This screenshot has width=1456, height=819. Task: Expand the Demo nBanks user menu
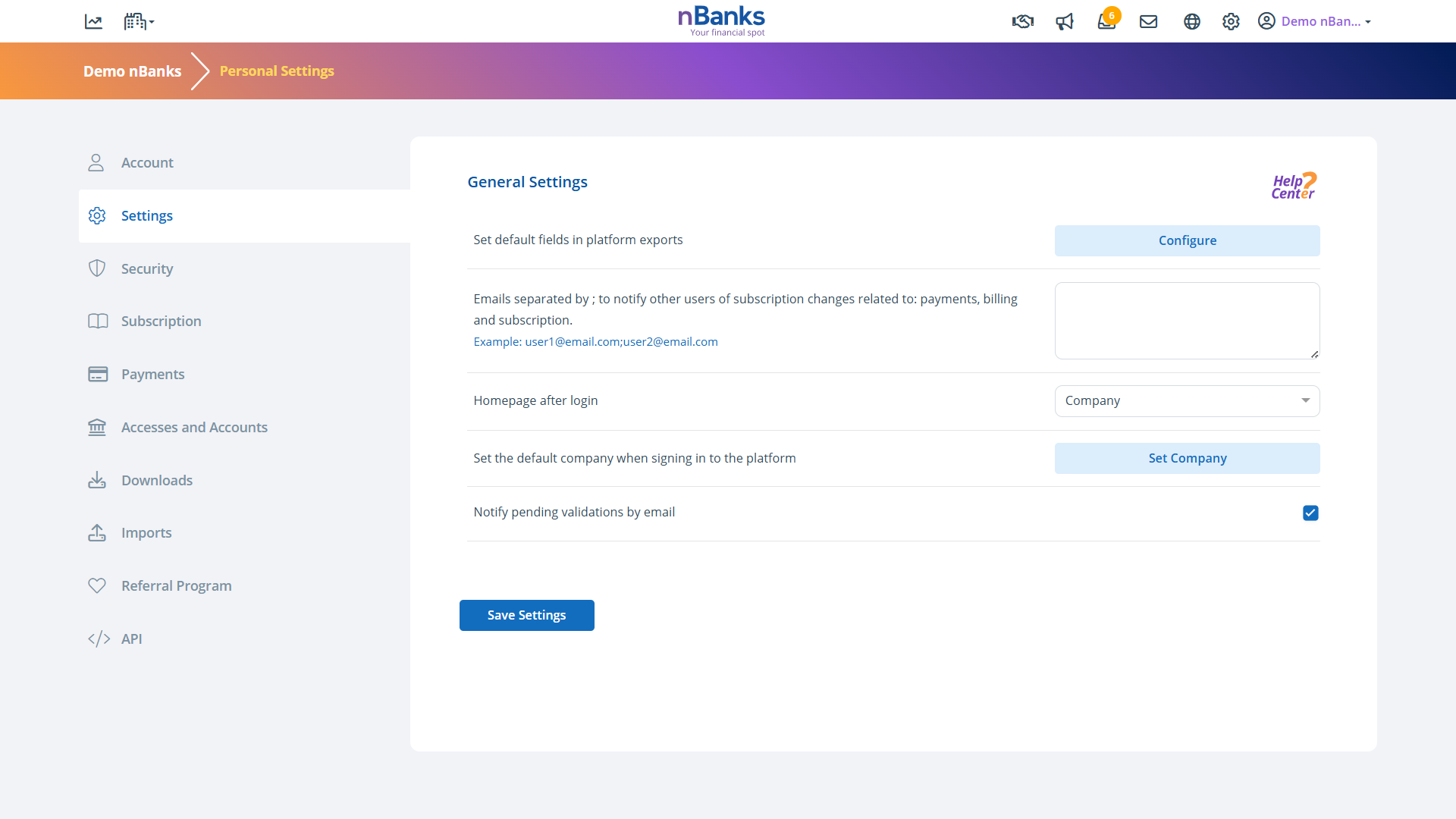click(1315, 22)
